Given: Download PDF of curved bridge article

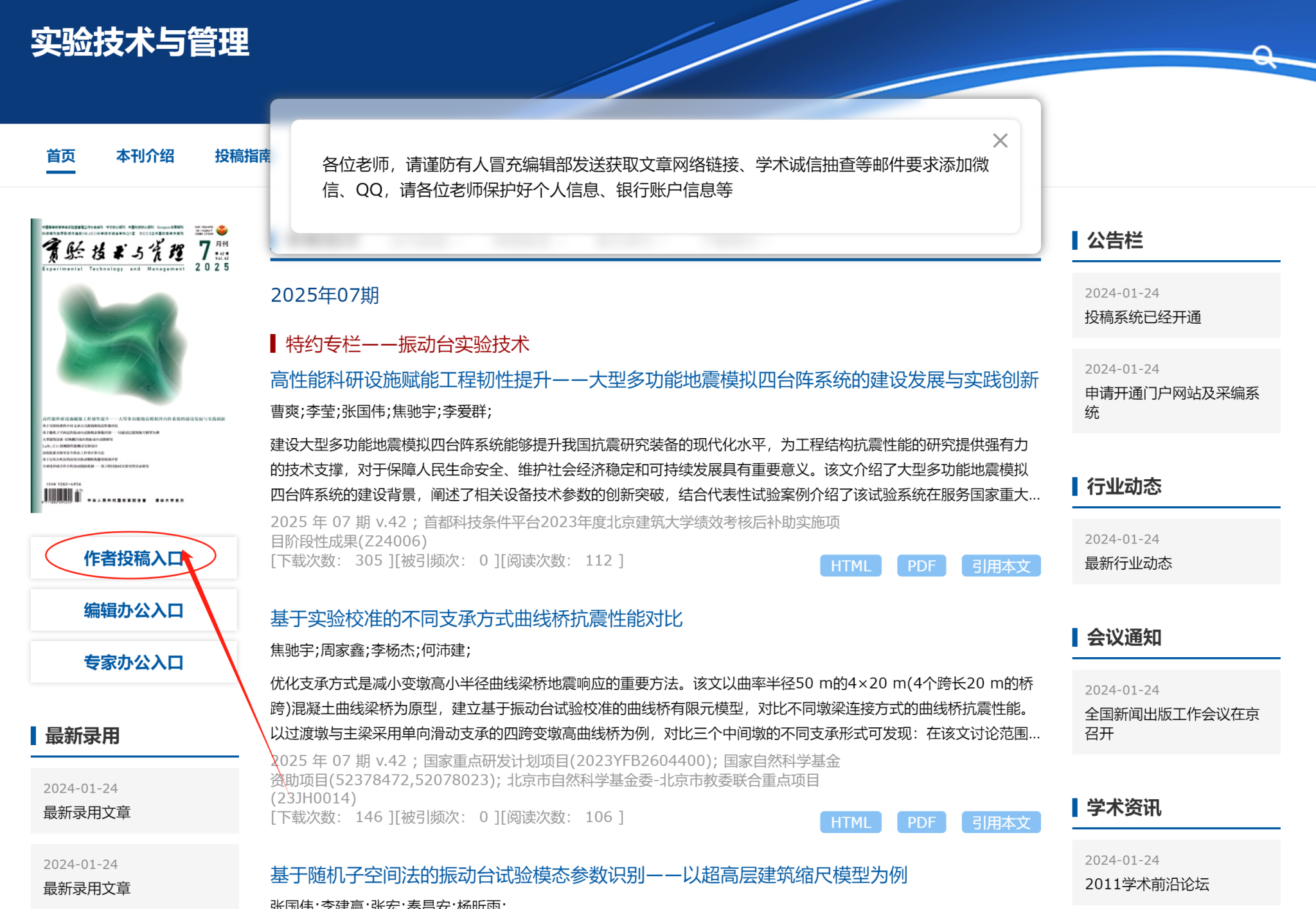Looking at the screenshot, I should [x=921, y=822].
